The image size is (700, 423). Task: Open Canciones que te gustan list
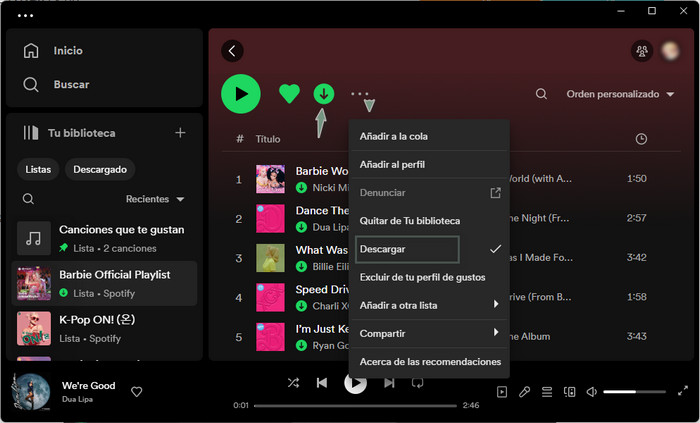pos(104,238)
